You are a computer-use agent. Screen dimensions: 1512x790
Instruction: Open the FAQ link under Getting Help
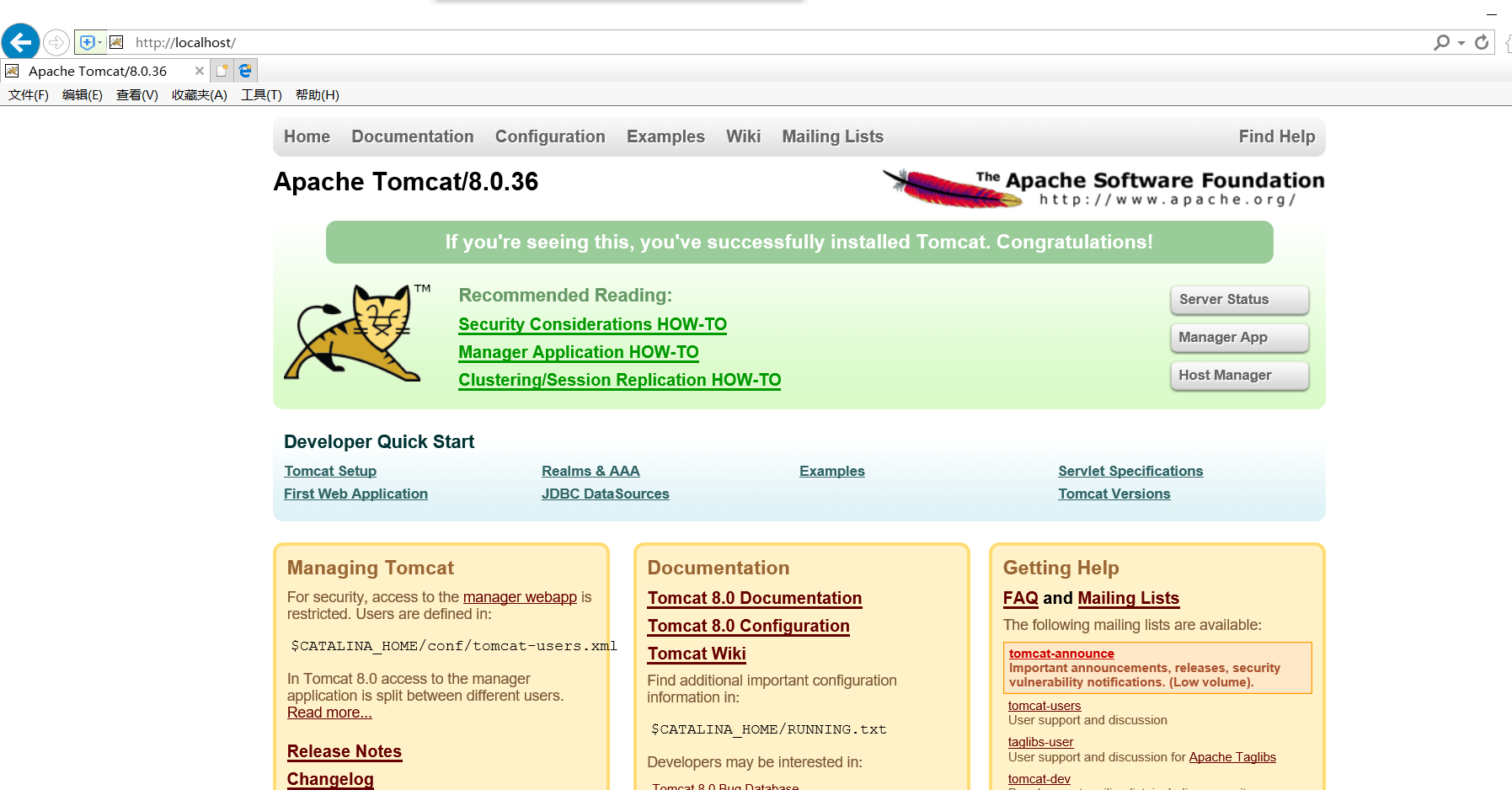click(x=1021, y=598)
